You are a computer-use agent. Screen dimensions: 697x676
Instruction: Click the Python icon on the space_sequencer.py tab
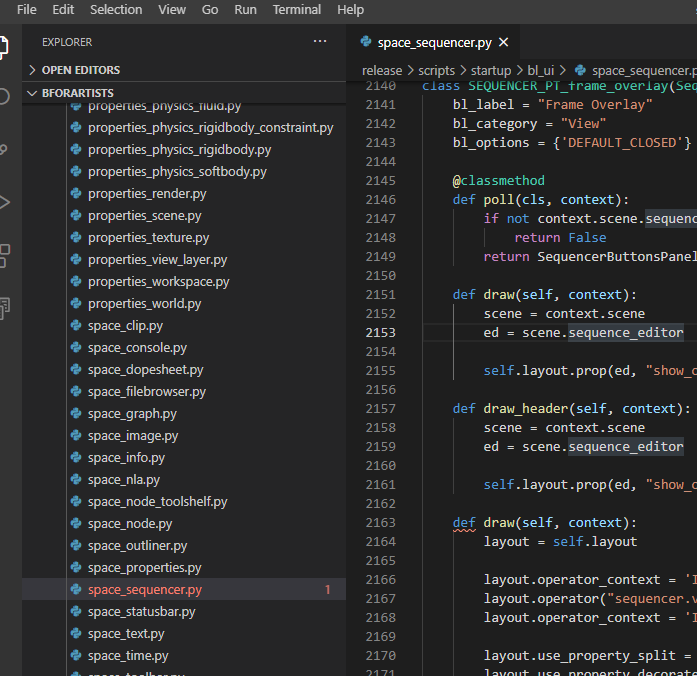click(x=366, y=42)
